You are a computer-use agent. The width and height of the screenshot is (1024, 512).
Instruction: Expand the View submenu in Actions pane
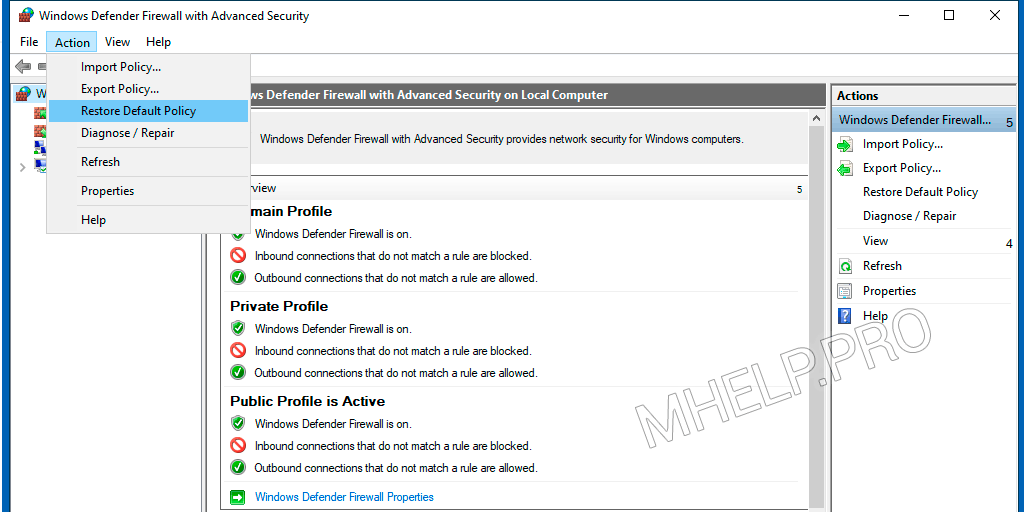tap(1008, 243)
